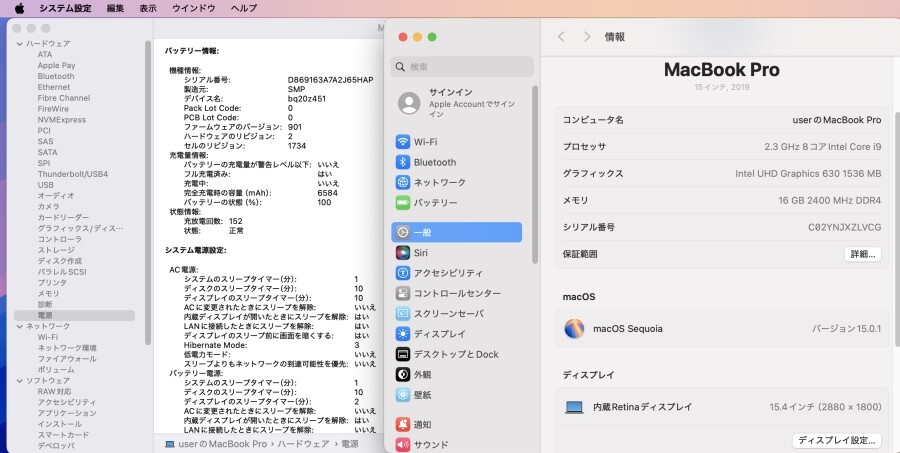Open システム設定 menu in menu bar
The image size is (900, 453).
65,8
